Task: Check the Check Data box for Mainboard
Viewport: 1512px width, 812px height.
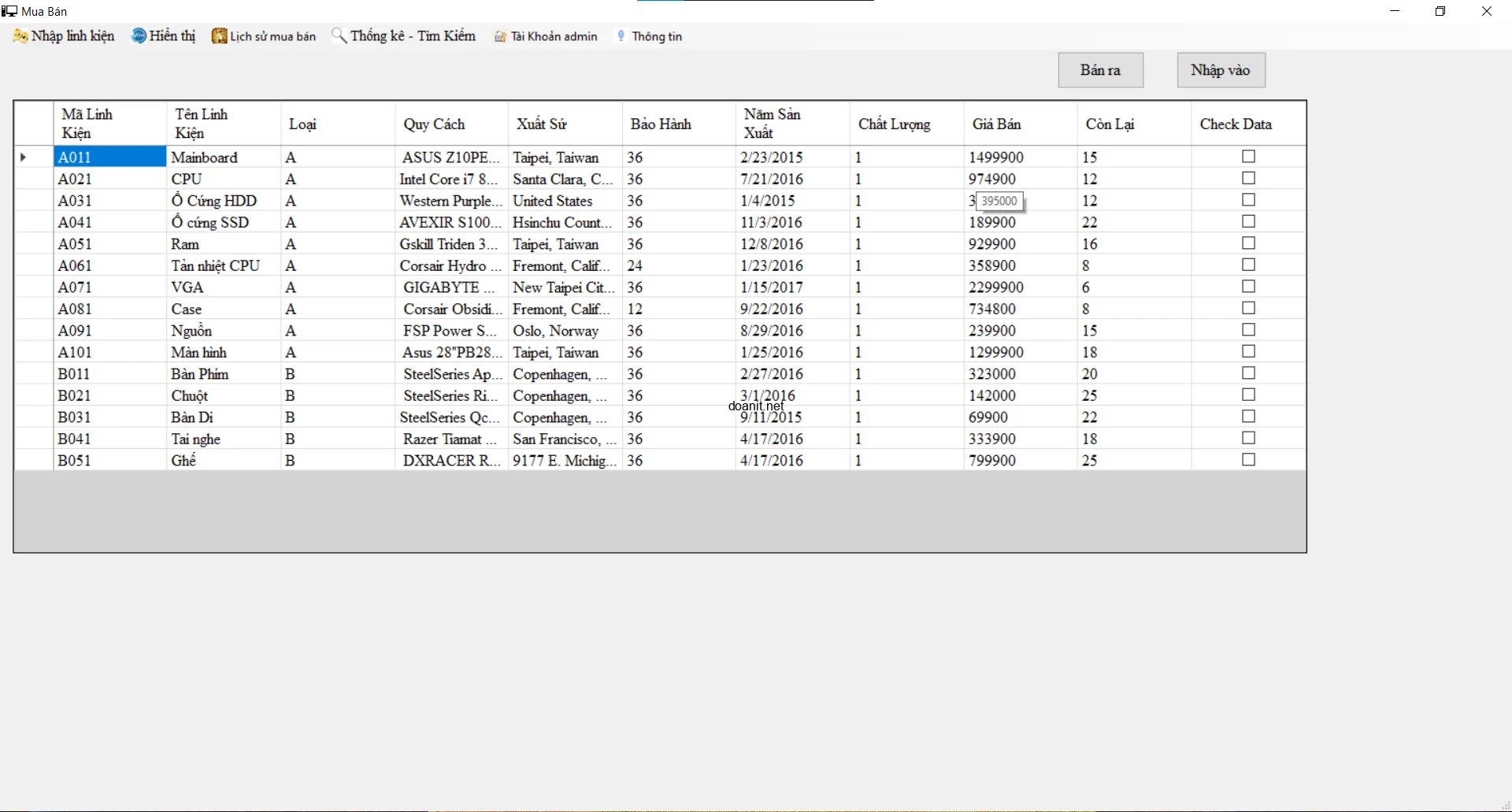Action: (x=1248, y=157)
